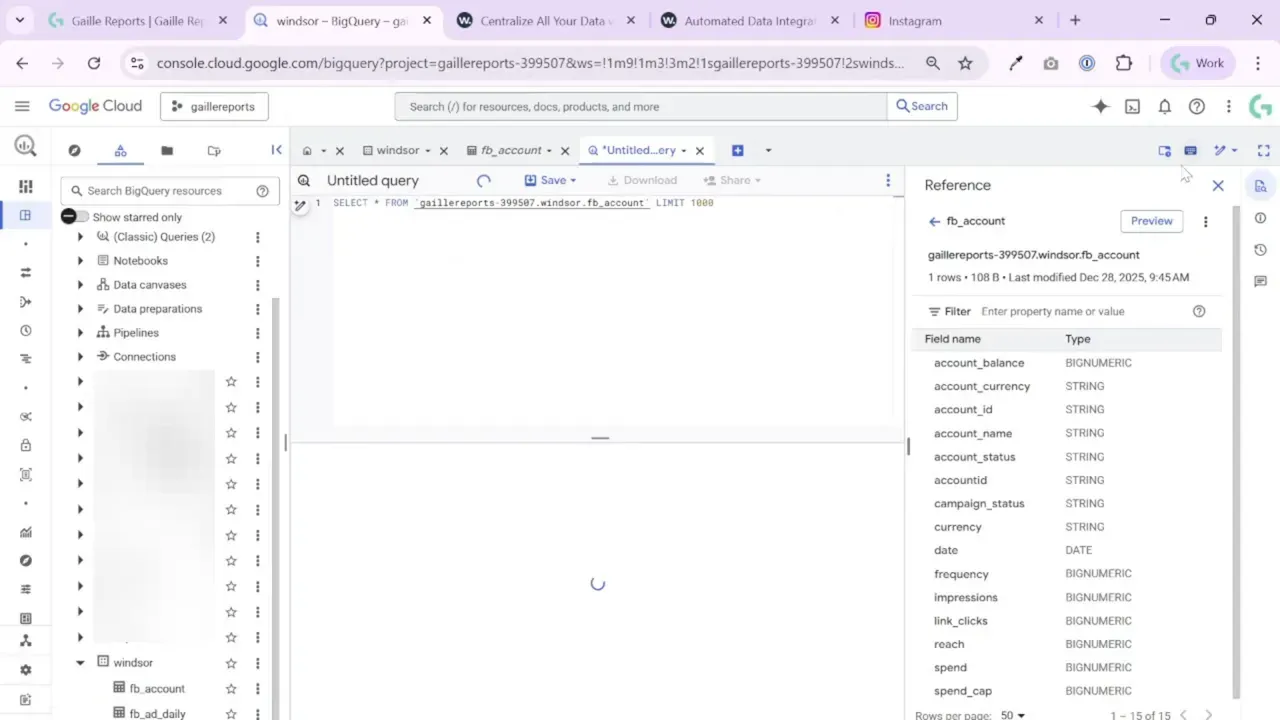Open Reference side panel icon

[x=1260, y=186]
